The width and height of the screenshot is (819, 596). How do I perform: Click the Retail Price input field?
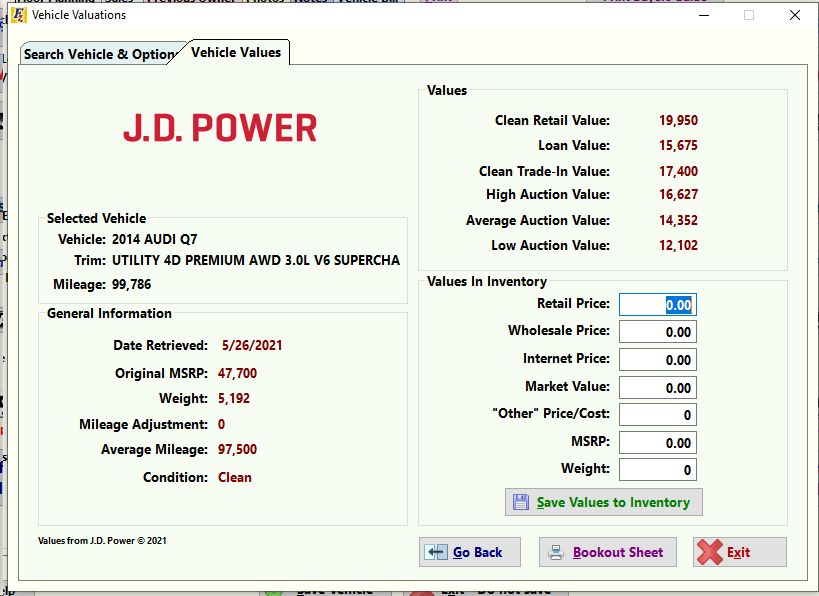pos(658,305)
